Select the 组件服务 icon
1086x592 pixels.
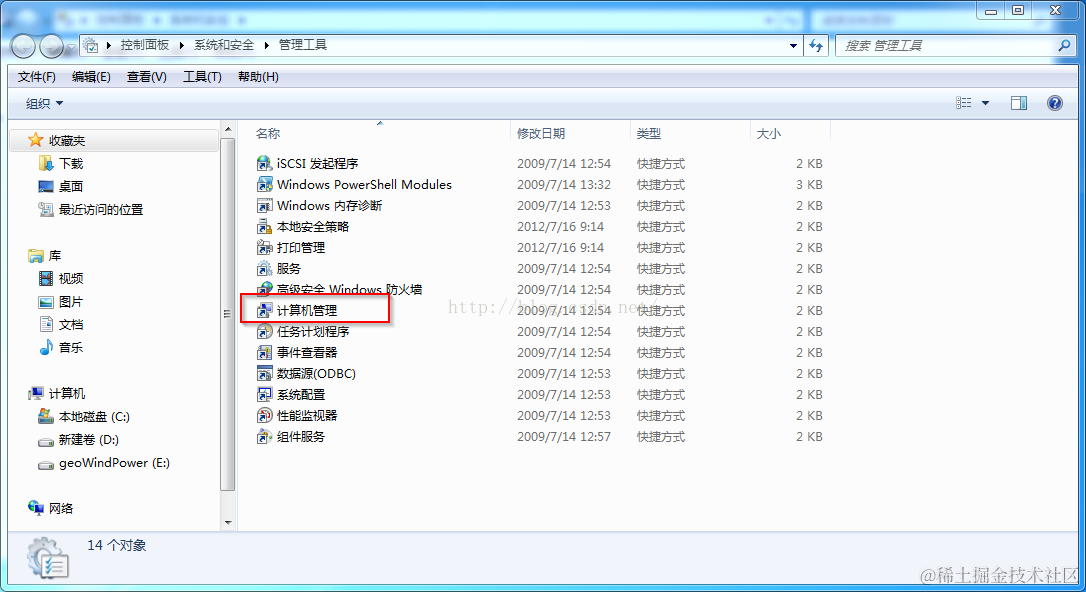[264, 436]
